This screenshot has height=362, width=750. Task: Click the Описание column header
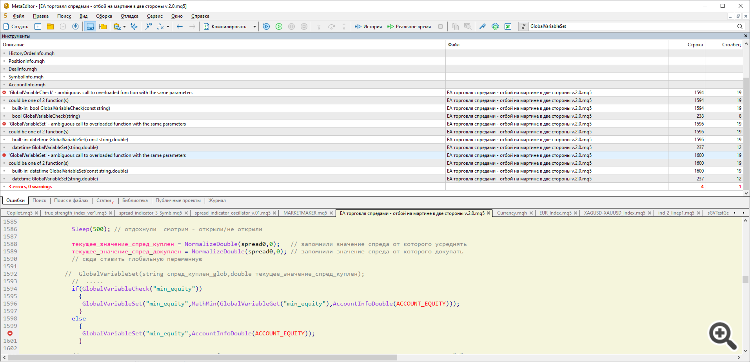tap(223, 44)
